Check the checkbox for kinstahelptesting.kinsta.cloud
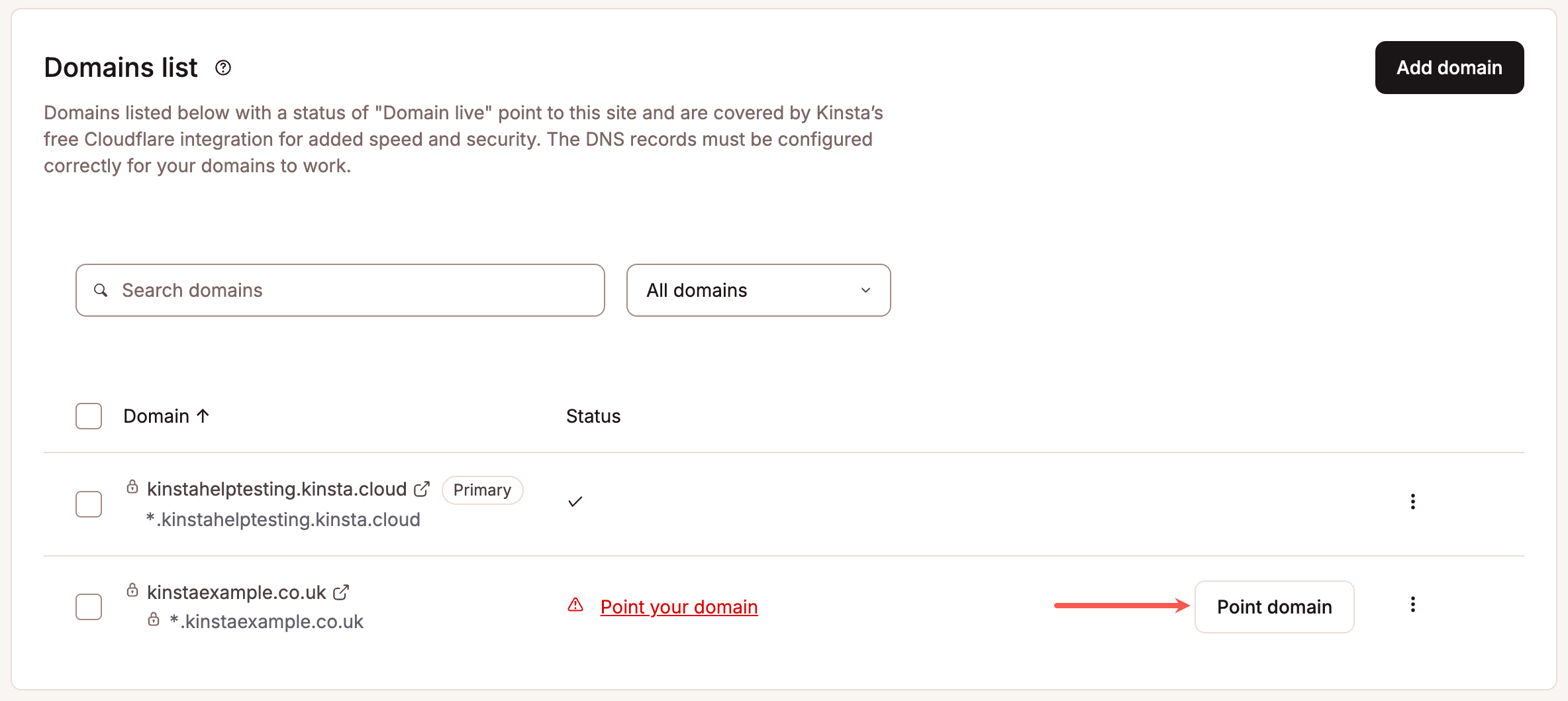The width and height of the screenshot is (1568, 701). 87,504
